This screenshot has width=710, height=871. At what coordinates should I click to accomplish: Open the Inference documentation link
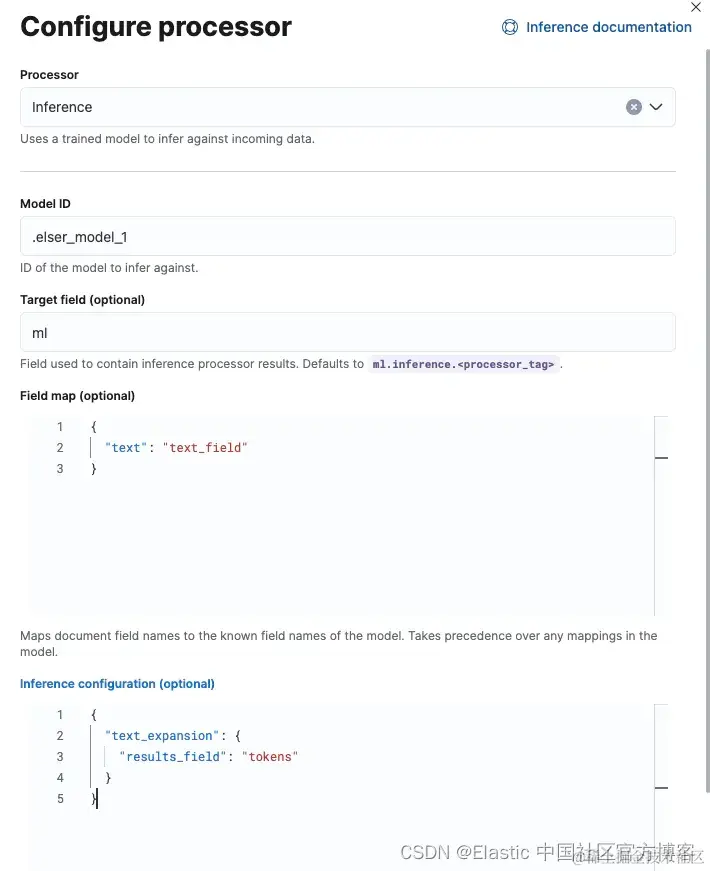pos(608,27)
